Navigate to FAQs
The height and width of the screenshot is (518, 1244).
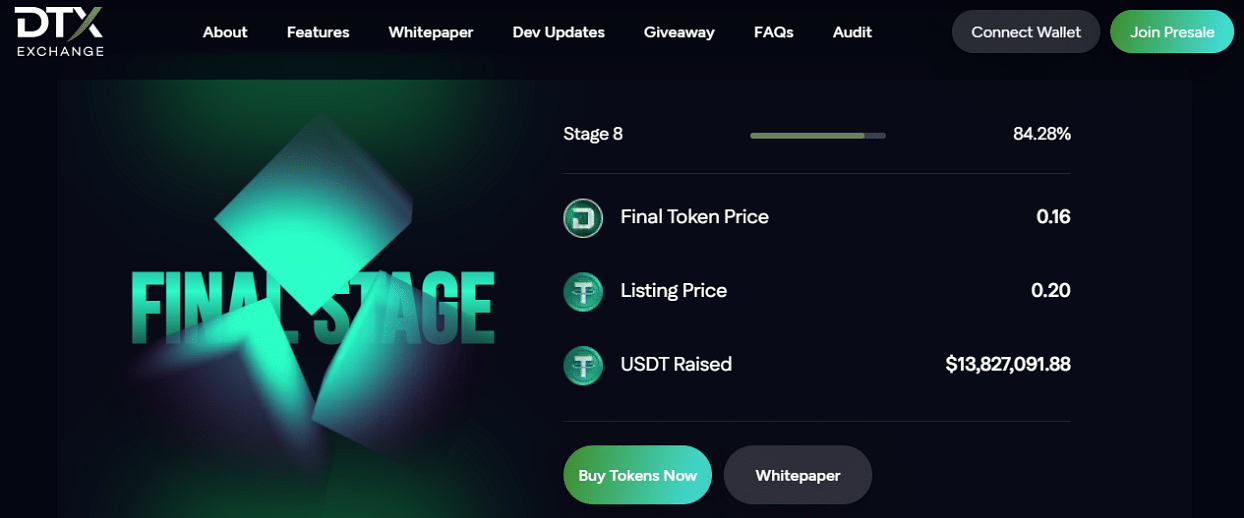coord(774,32)
